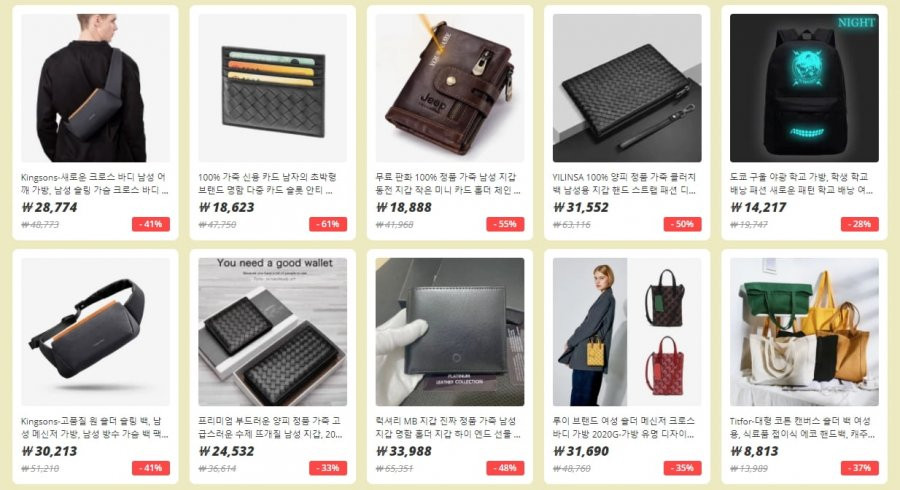Open the black Kingsons shoulder sling bag image

[x=95, y=332]
